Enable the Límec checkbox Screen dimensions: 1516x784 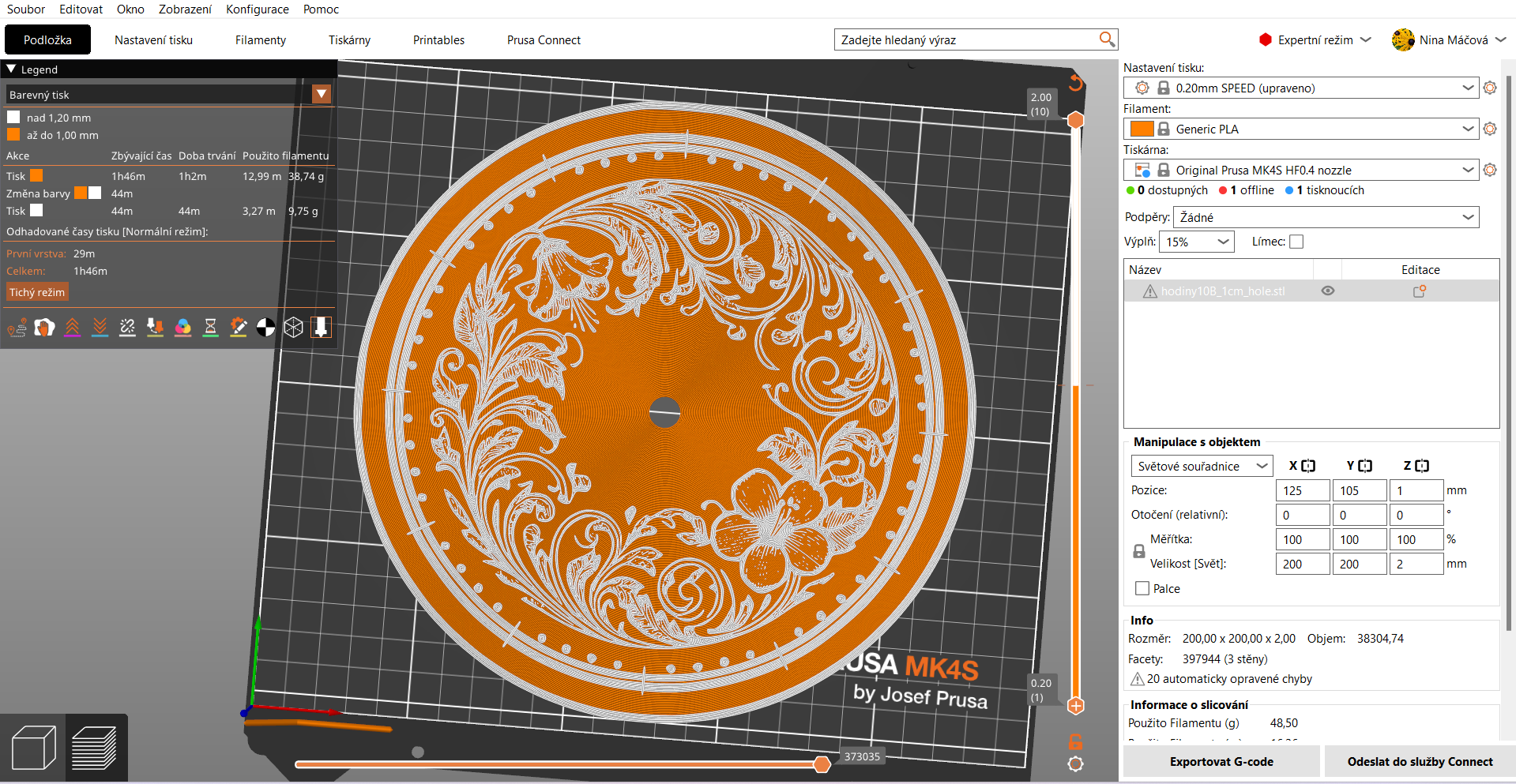point(1296,242)
